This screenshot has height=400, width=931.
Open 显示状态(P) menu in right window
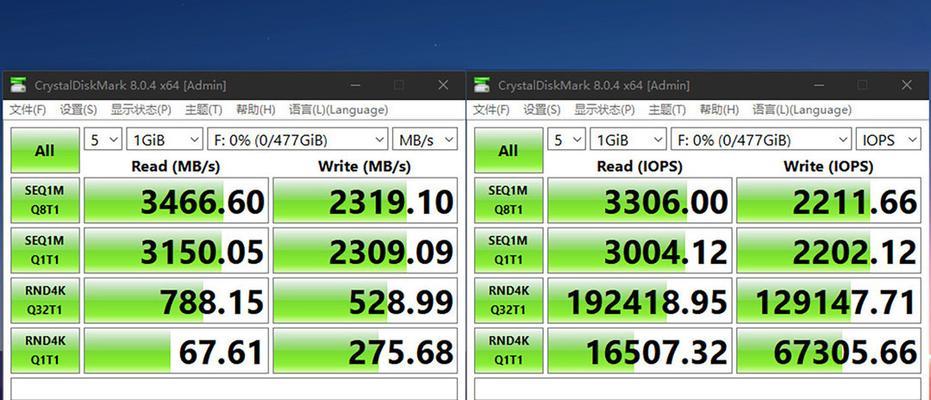point(605,110)
